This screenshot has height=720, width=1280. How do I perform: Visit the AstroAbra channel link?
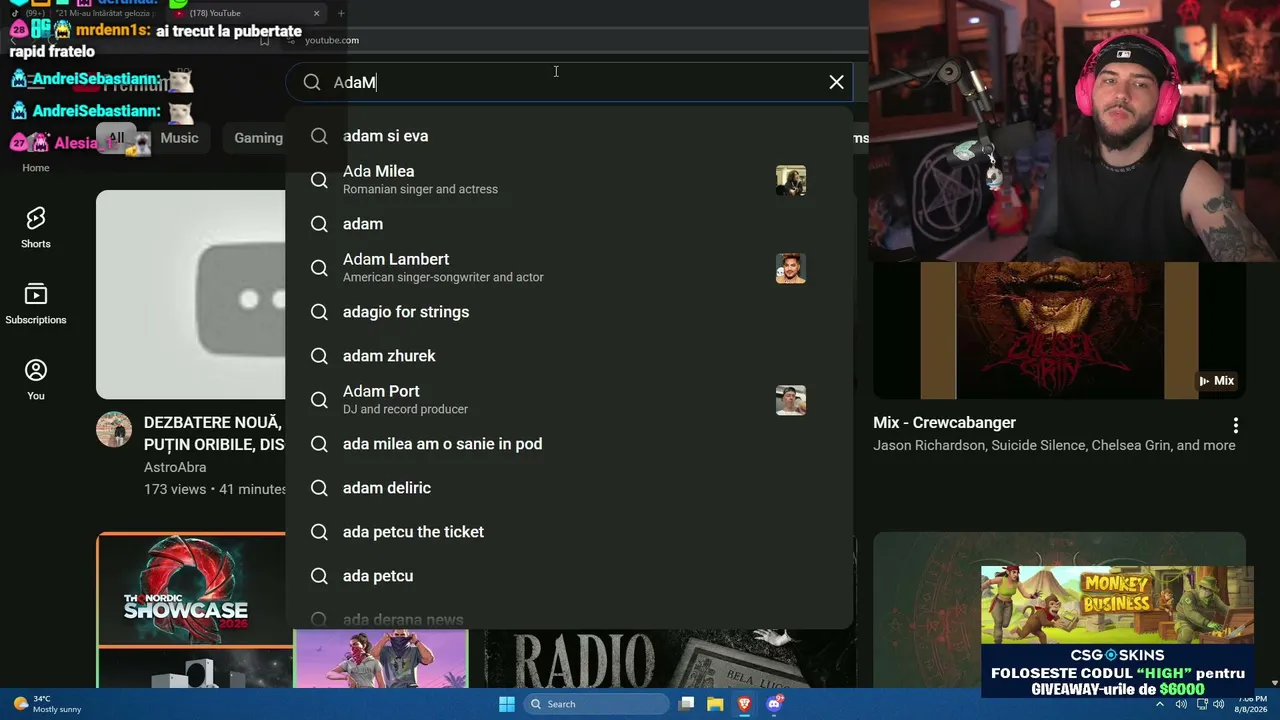click(x=175, y=467)
